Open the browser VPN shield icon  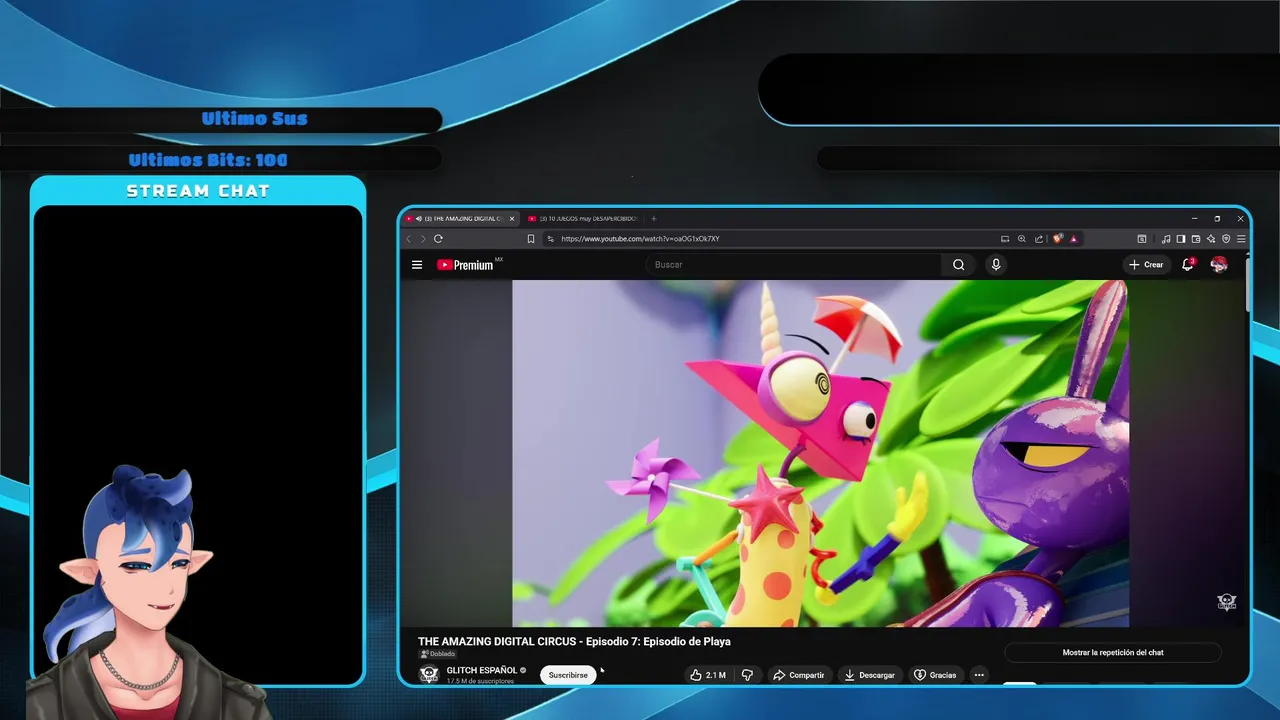pos(1226,239)
